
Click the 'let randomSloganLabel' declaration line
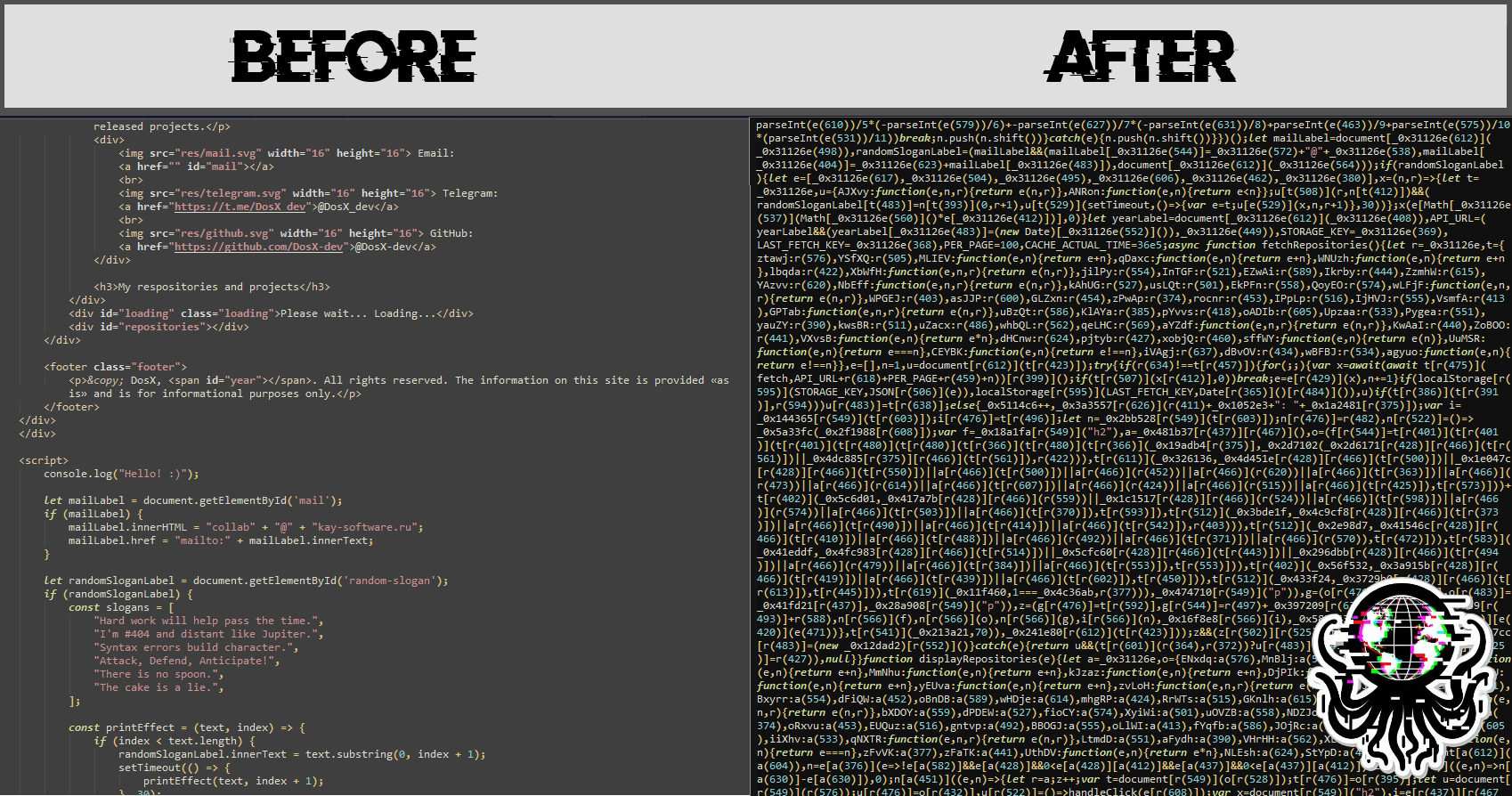click(x=247, y=581)
